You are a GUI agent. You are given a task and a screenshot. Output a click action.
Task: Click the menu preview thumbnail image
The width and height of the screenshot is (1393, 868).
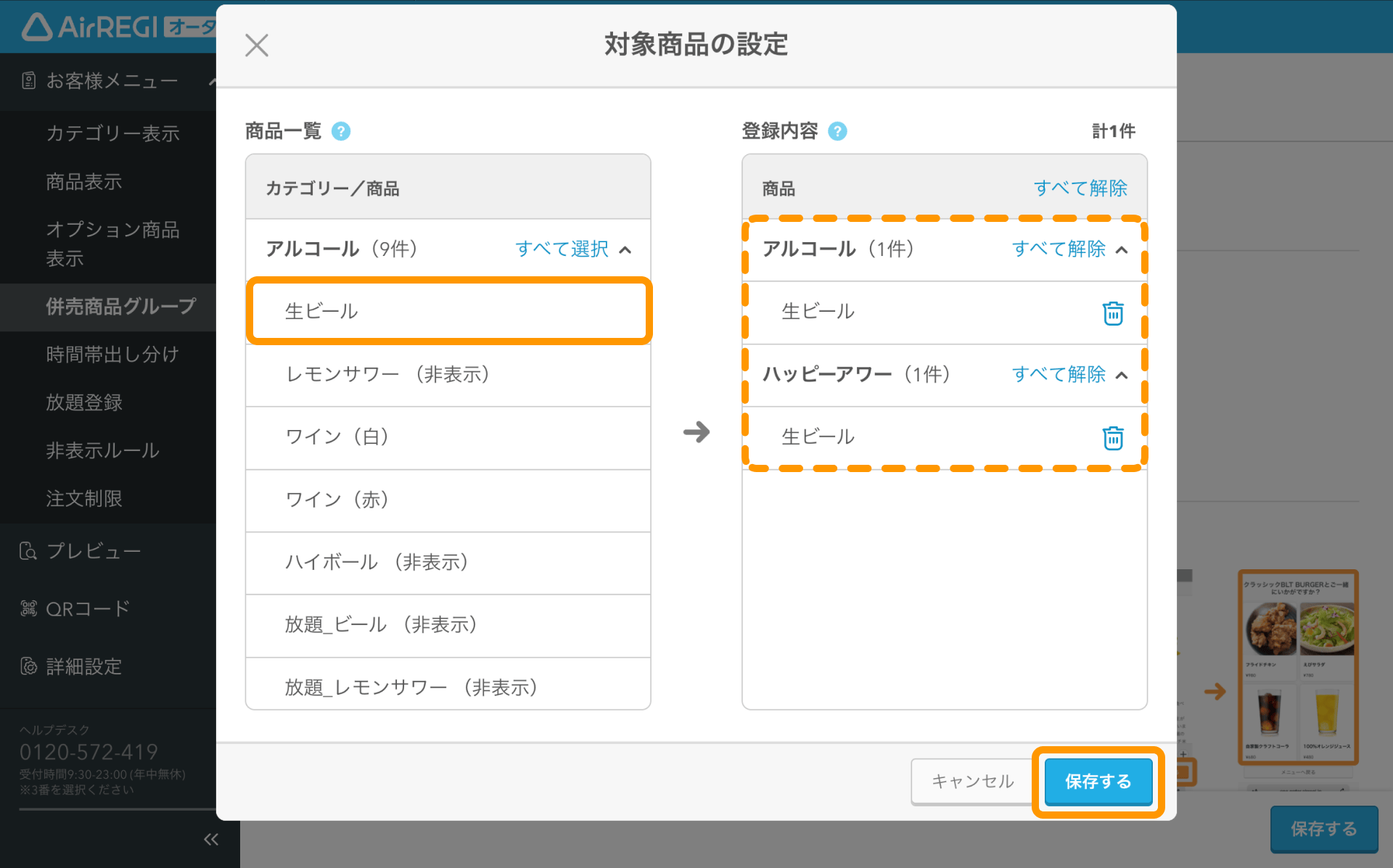pyautogui.click(x=1298, y=667)
